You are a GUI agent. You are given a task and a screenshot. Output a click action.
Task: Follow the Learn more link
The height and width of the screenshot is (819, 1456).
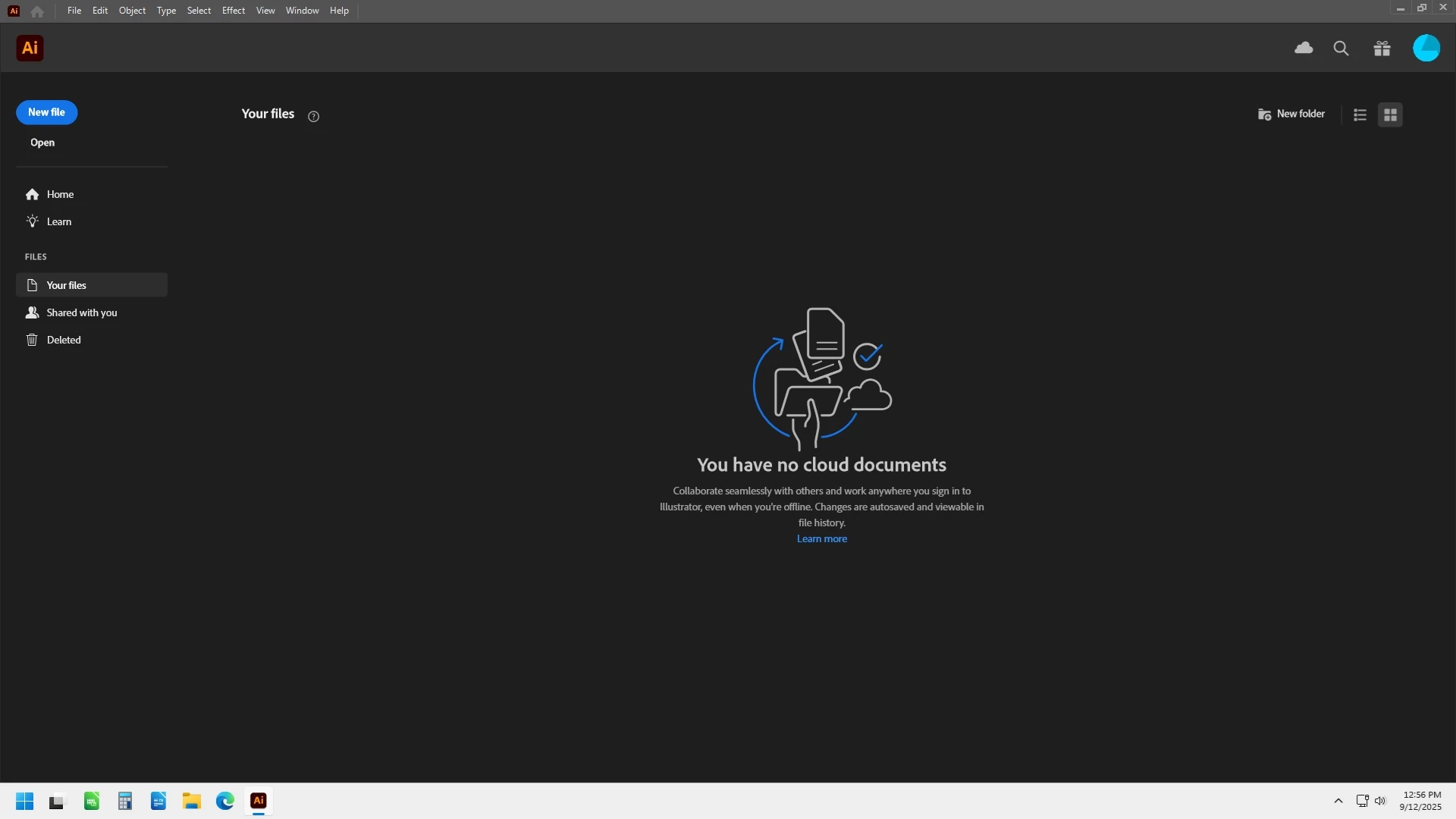pos(821,539)
